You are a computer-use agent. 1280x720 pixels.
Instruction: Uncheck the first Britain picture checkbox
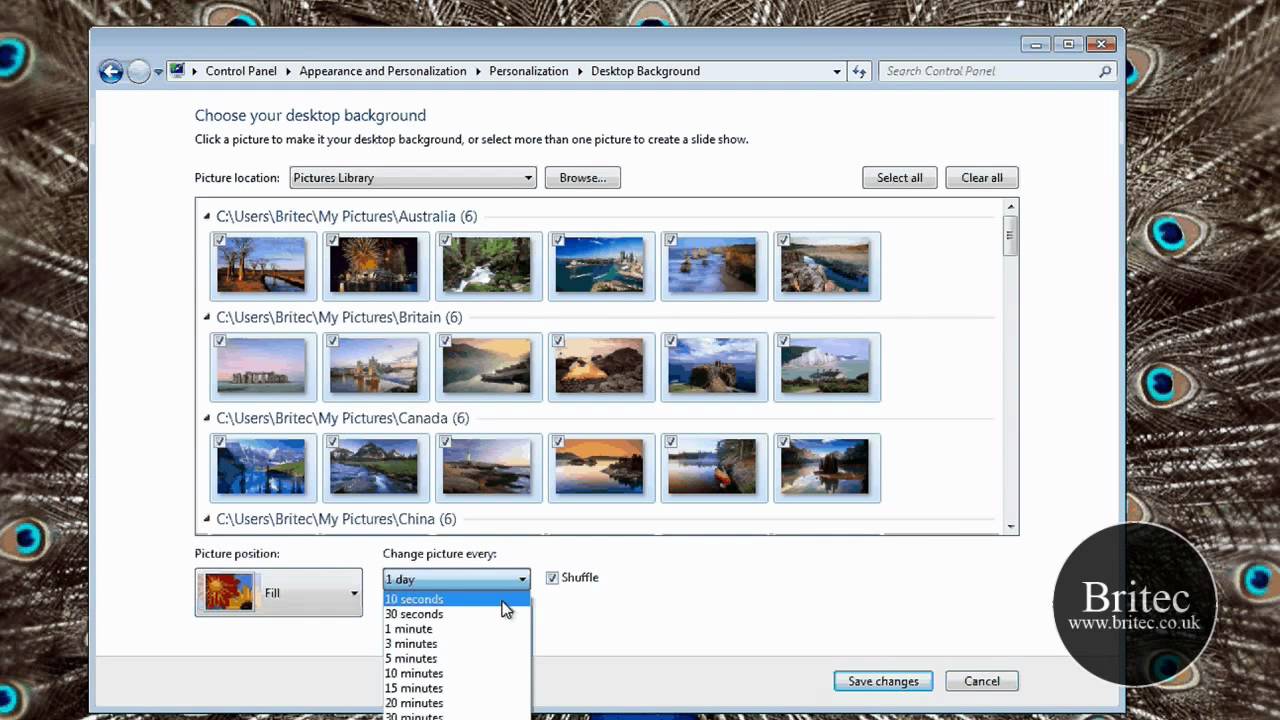[x=220, y=341]
